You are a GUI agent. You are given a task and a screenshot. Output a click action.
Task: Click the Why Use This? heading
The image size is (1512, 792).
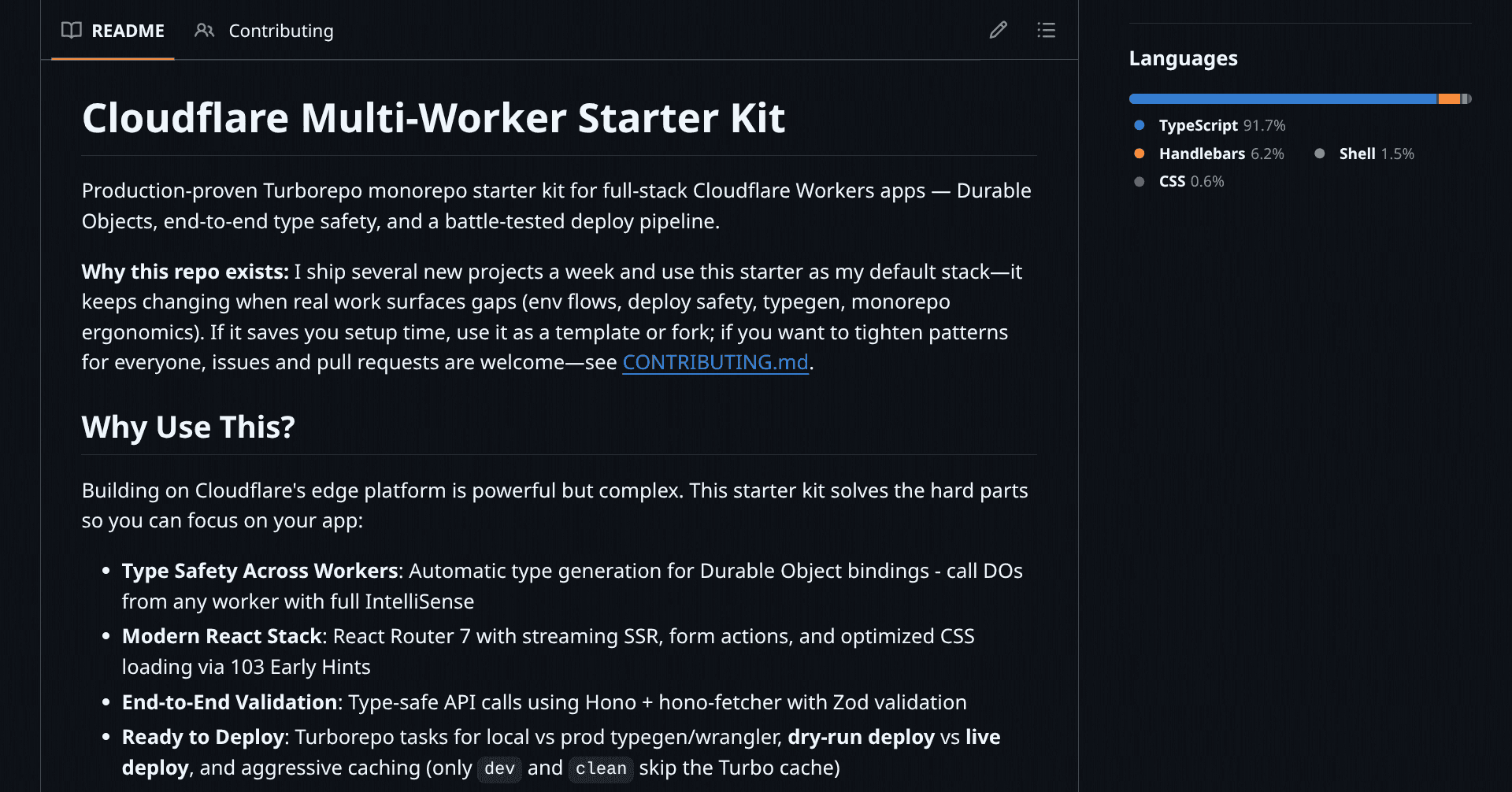(188, 427)
